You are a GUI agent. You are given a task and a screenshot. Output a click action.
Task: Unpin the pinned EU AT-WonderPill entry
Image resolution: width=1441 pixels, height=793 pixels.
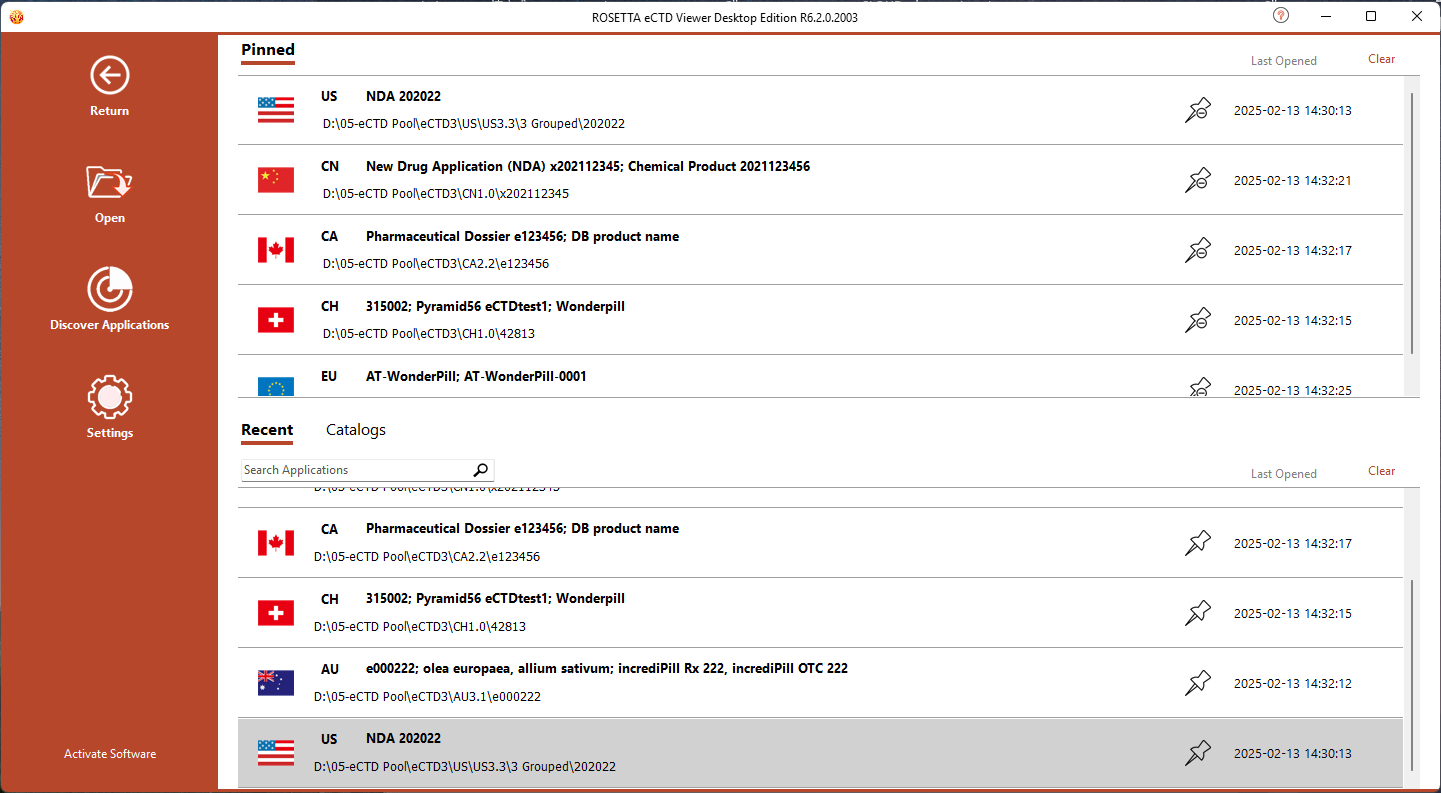coord(1198,387)
